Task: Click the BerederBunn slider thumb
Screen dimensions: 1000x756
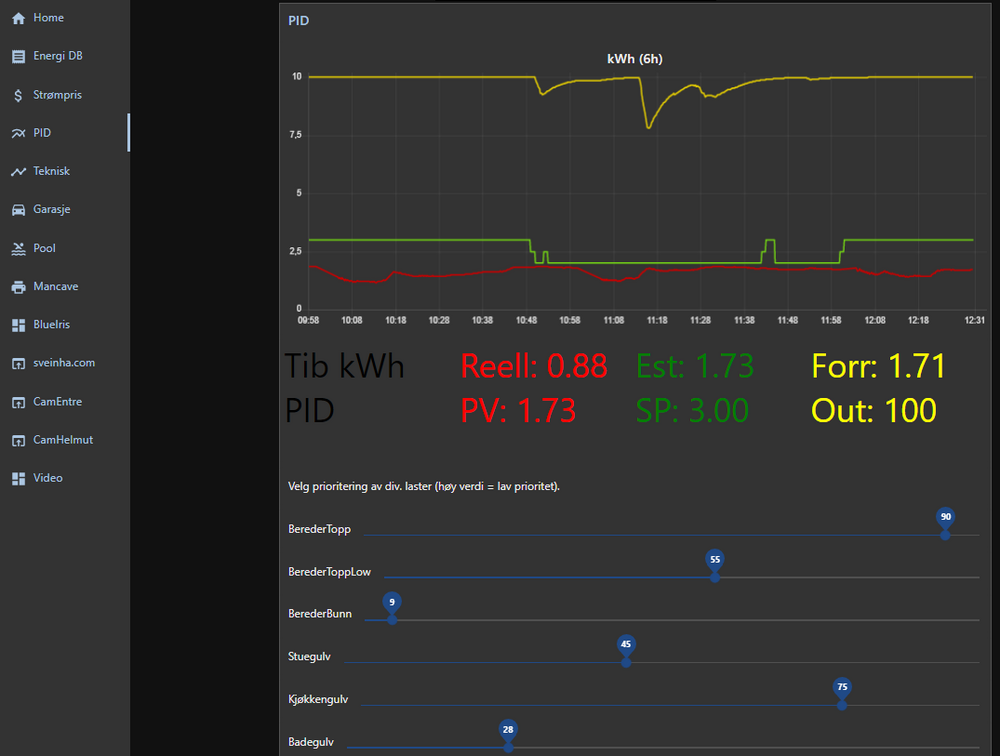Action: pyautogui.click(x=392, y=620)
